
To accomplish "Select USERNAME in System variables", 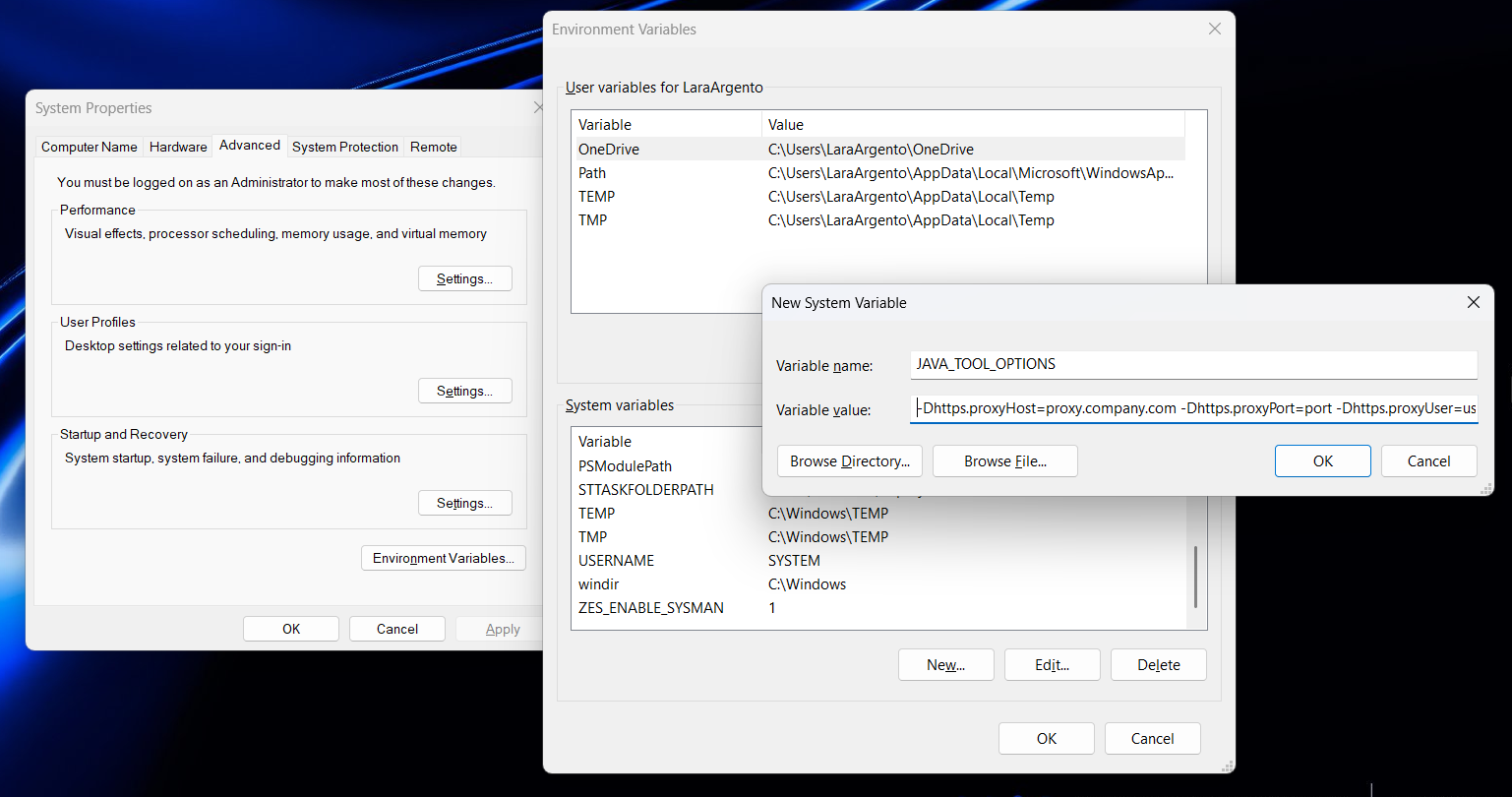I will 878,561.
